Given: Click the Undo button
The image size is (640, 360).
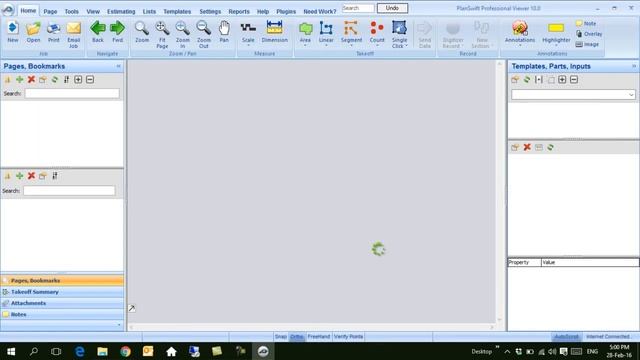Looking at the screenshot, I should [x=392, y=8].
